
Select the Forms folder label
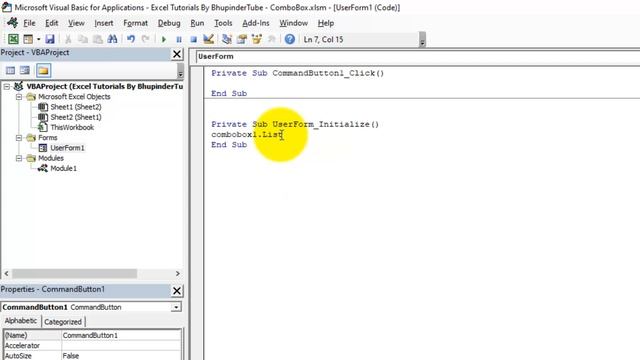click(x=47, y=138)
